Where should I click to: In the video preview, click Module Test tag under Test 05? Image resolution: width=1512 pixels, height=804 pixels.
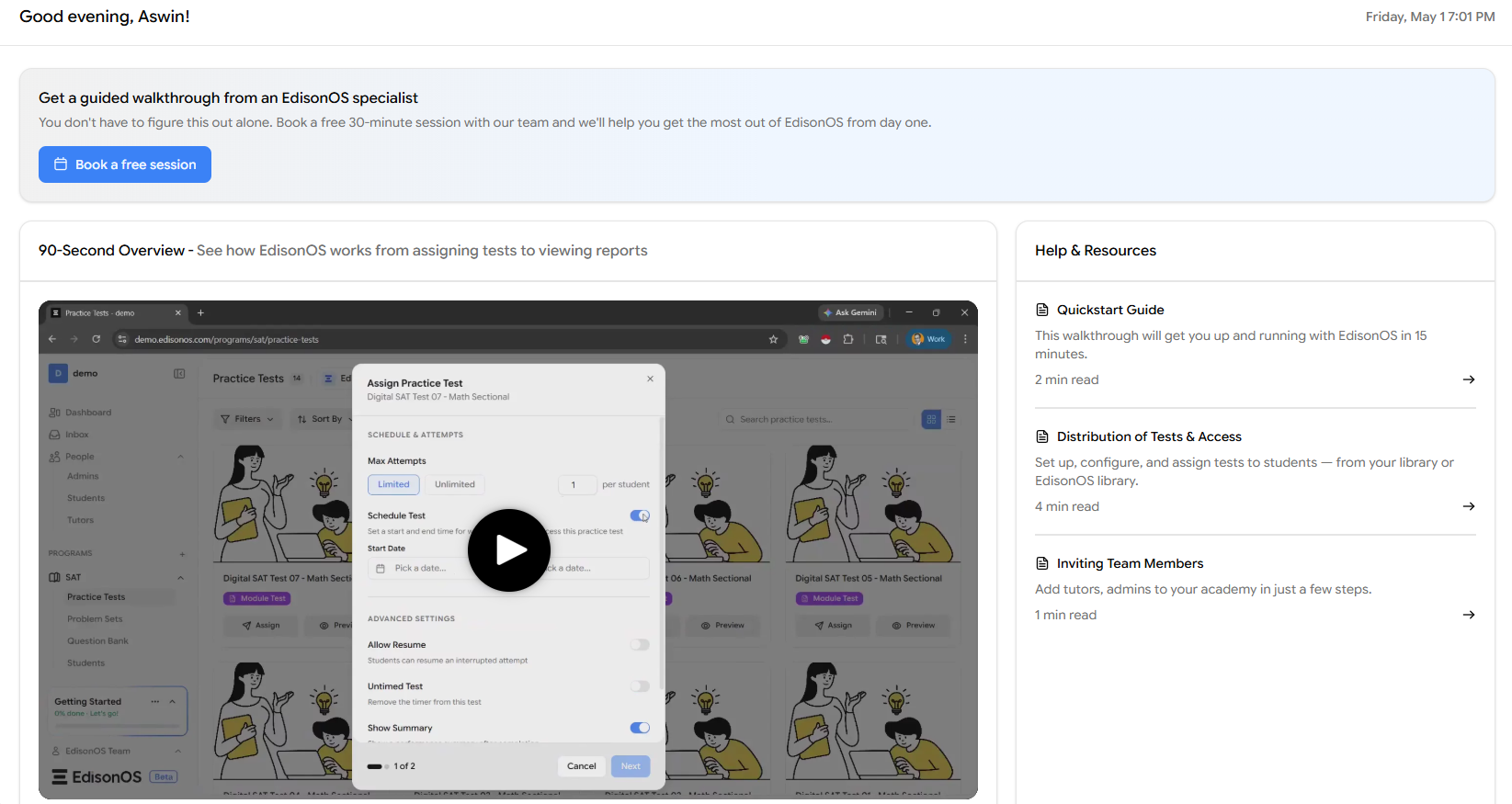click(829, 598)
